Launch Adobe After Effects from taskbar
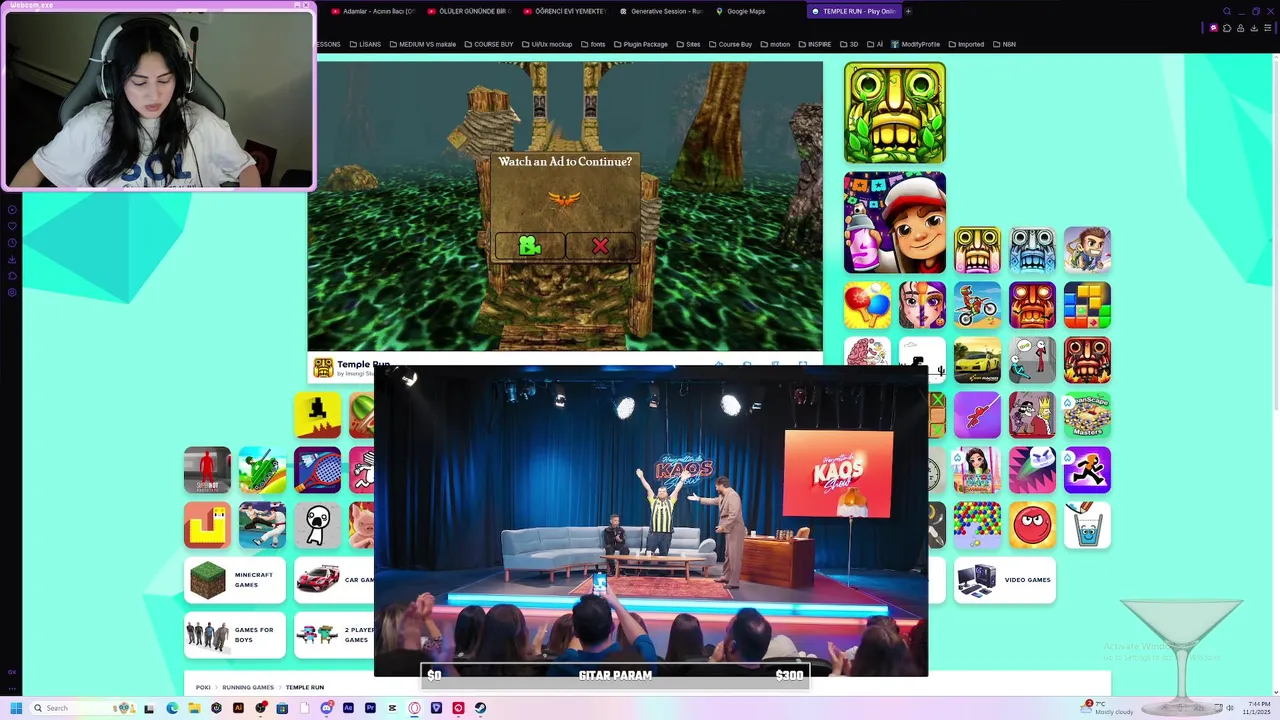This screenshot has width=1280, height=720. click(348, 708)
